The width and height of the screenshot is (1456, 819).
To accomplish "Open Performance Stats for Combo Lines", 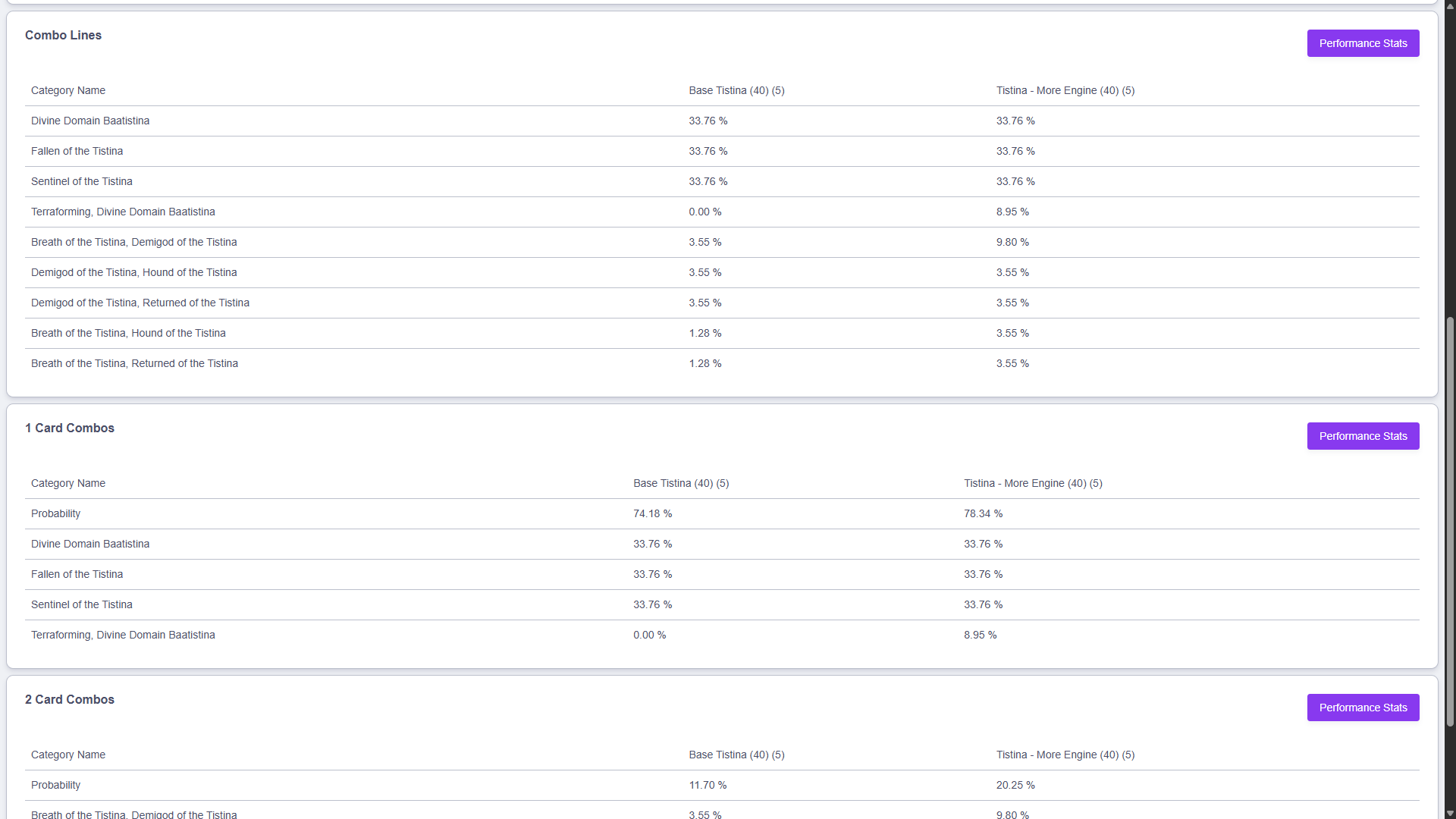I will 1363,43.
